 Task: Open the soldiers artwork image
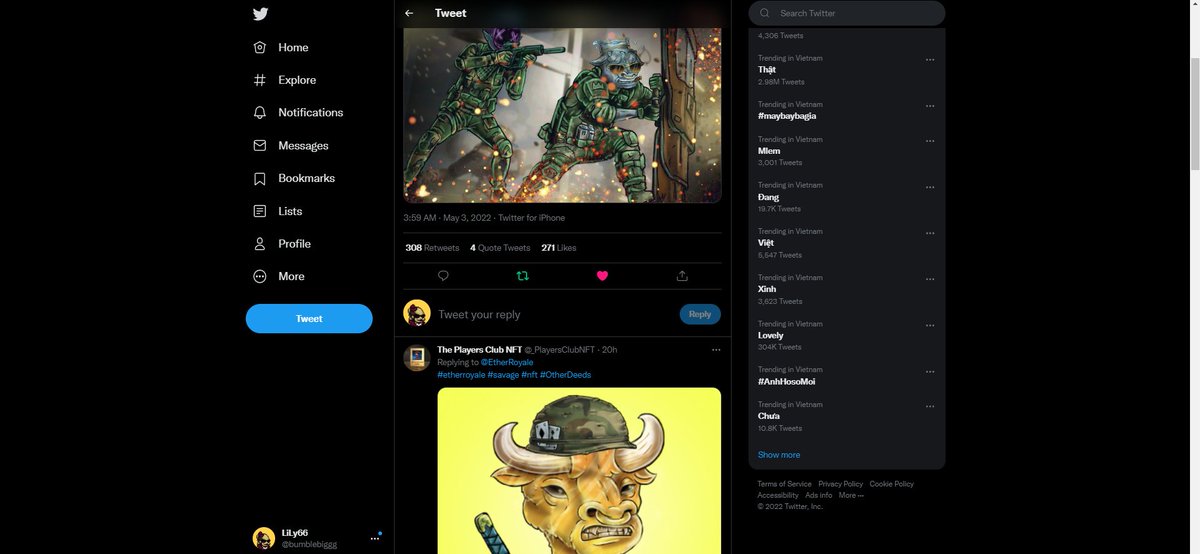(x=563, y=115)
